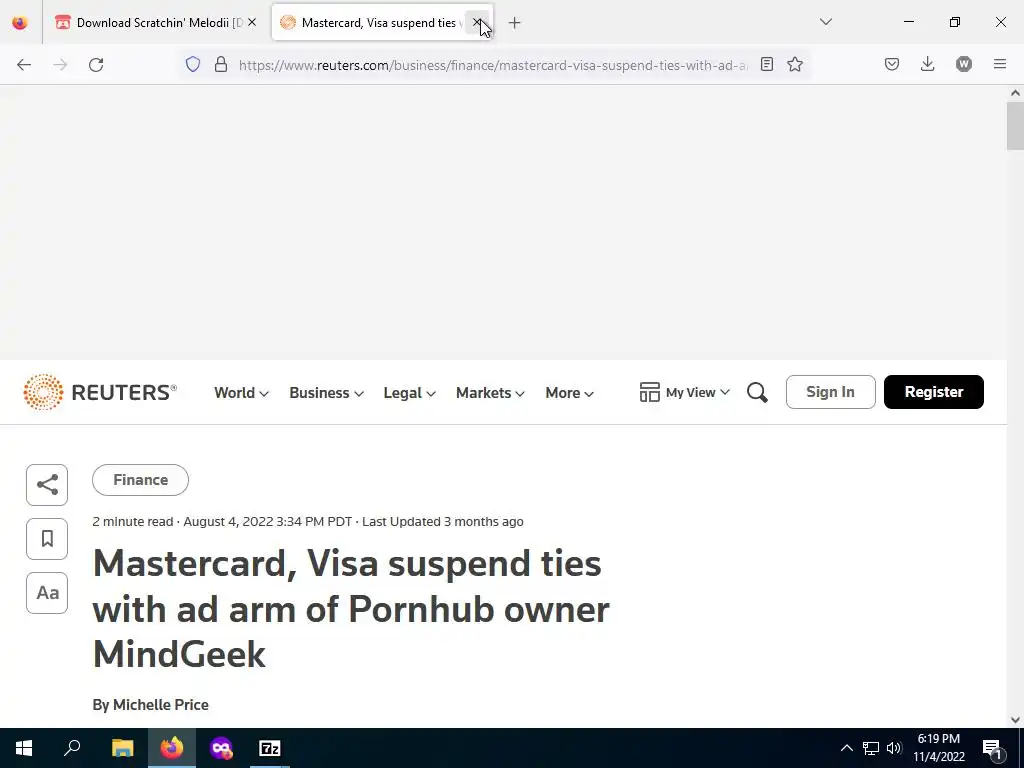This screenshot has width=1024, height=768.
Task: Open the Michelle Price author link
Action: point(161,705)
